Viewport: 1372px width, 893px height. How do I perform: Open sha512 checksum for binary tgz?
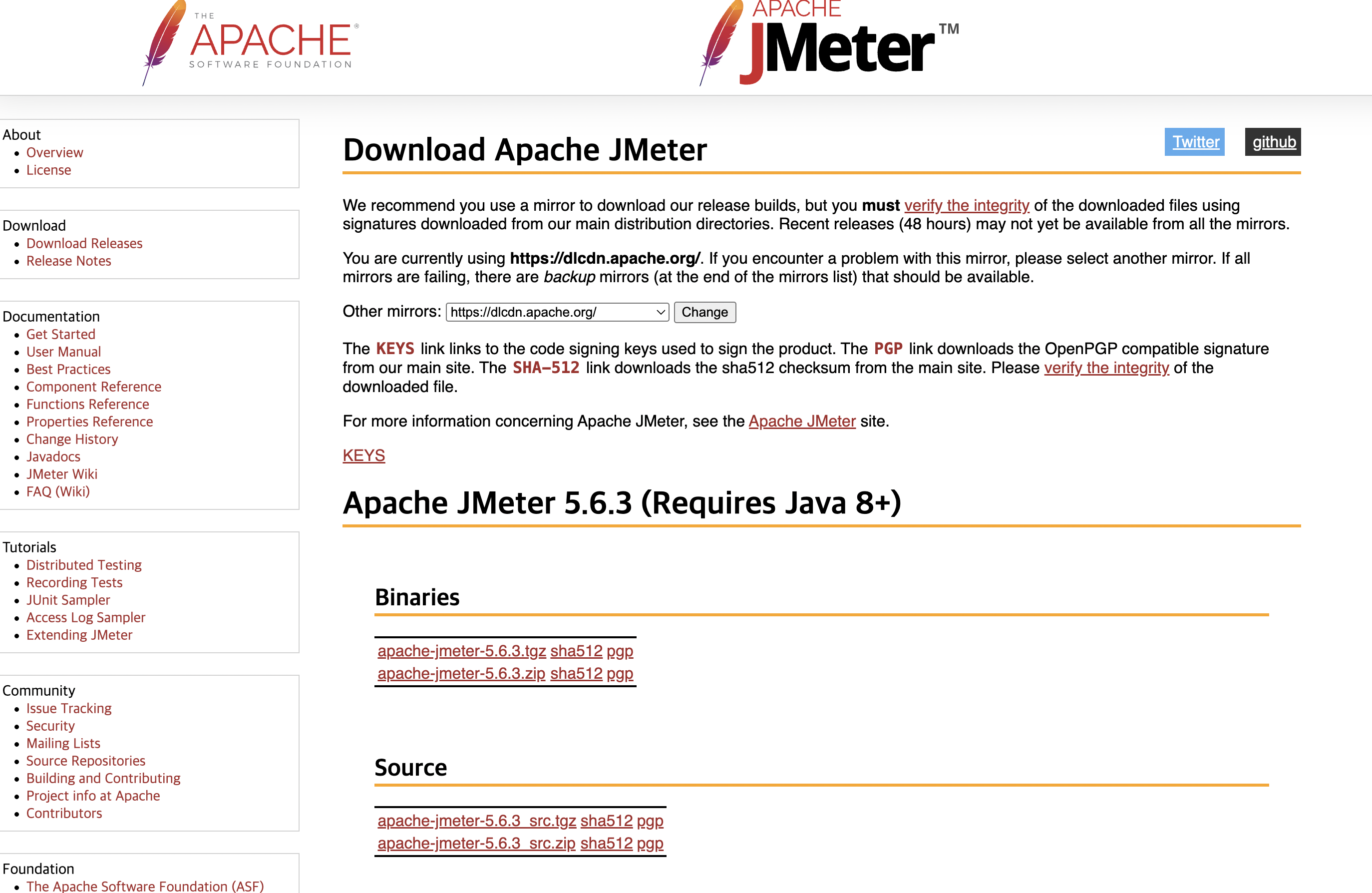[576, 651]
